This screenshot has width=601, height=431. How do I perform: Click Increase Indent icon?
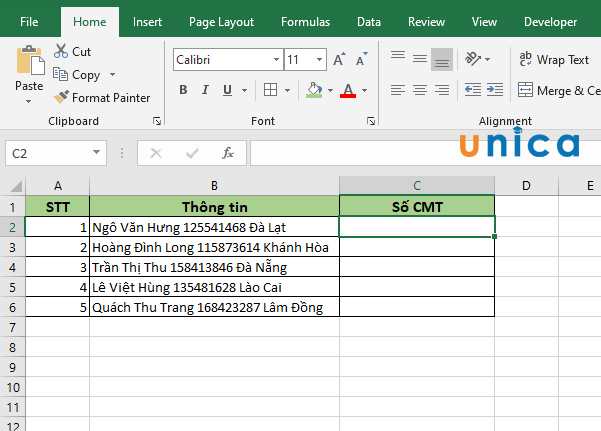(495, 90)
